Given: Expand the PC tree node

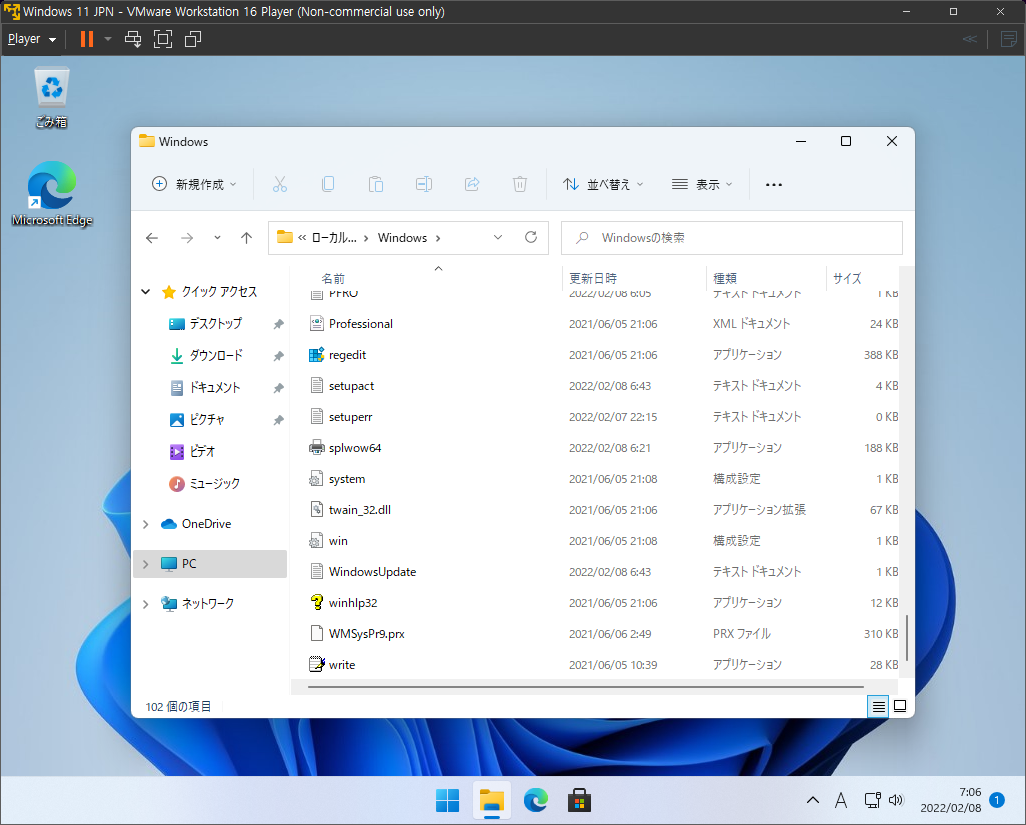Looking at the screenshot, I should (x=145, y=564).
